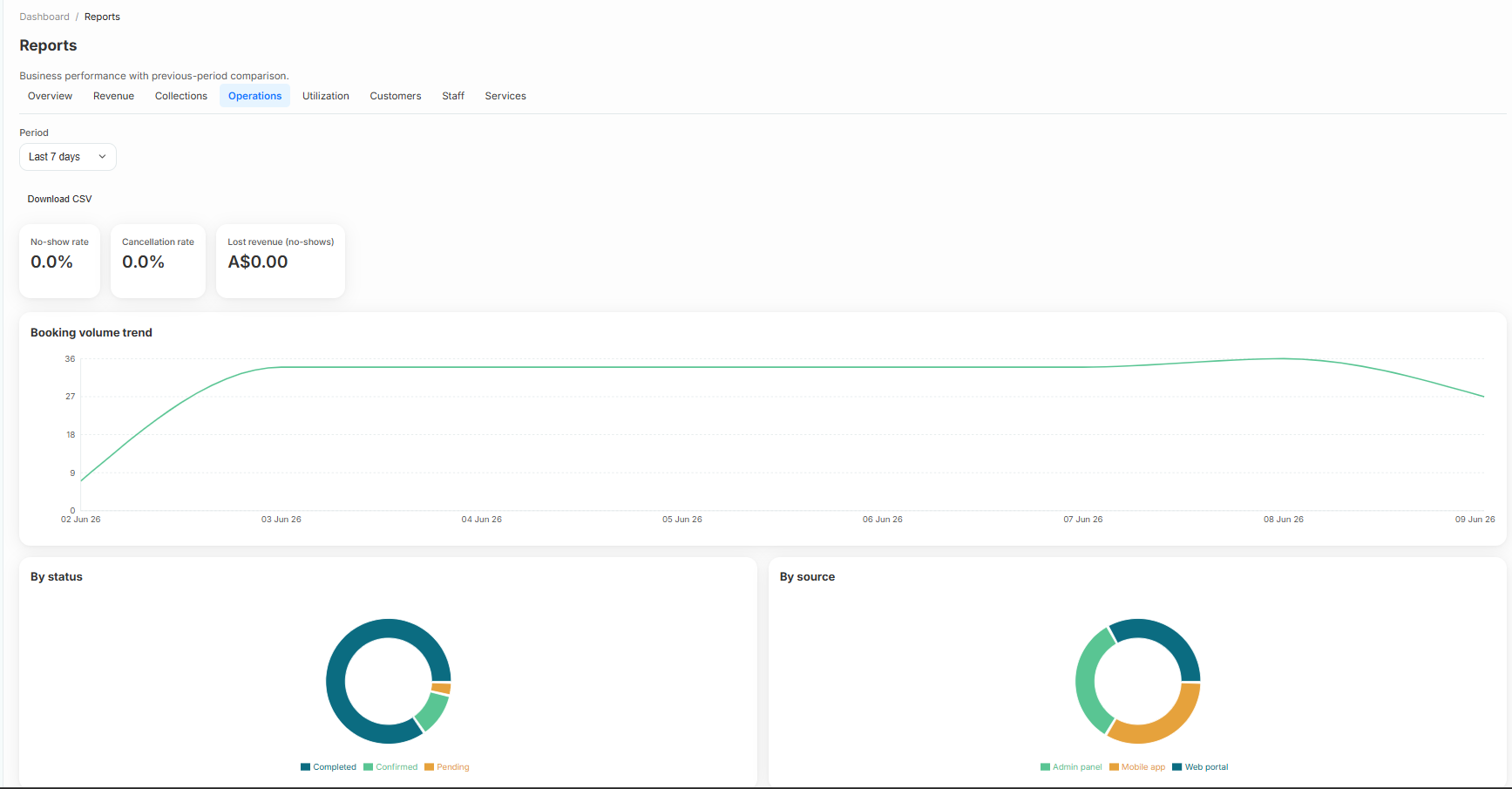Click the A$0.00 lost revenue value
This screenshot has height=789, width=1512.
tap(258, 262)
